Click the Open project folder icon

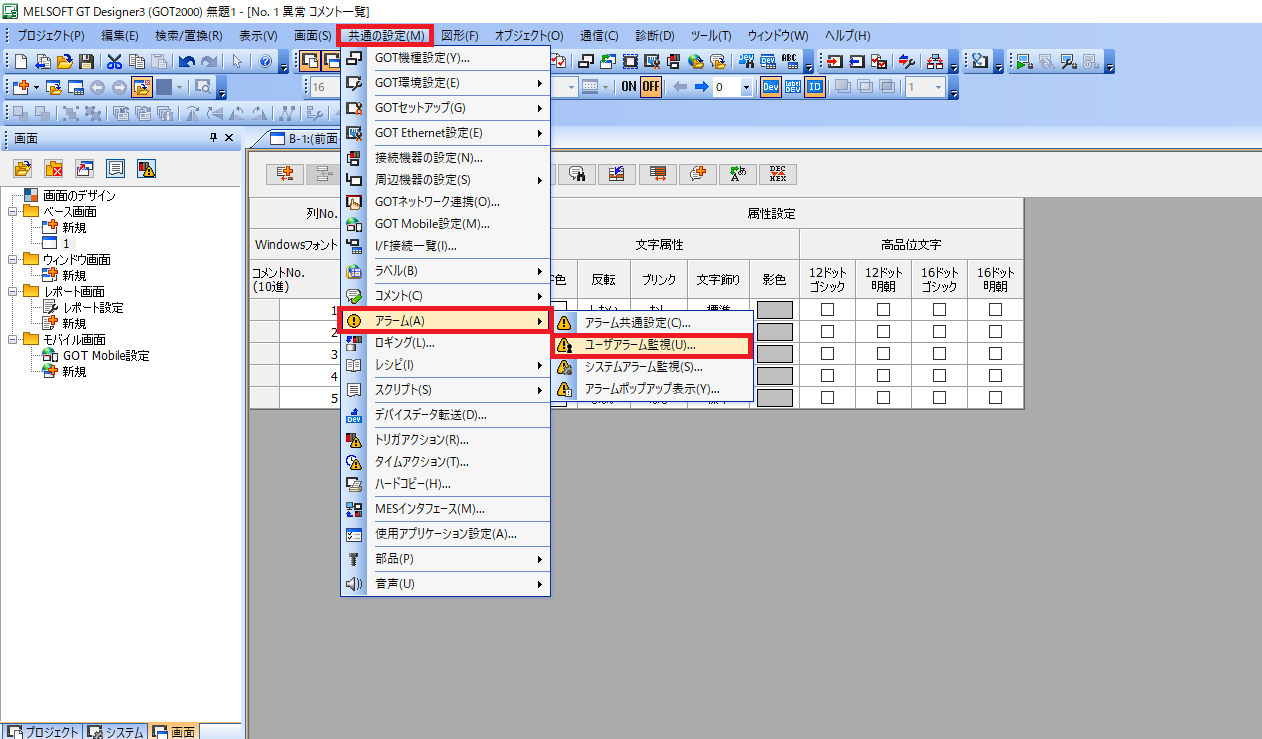tap(65, 61)
